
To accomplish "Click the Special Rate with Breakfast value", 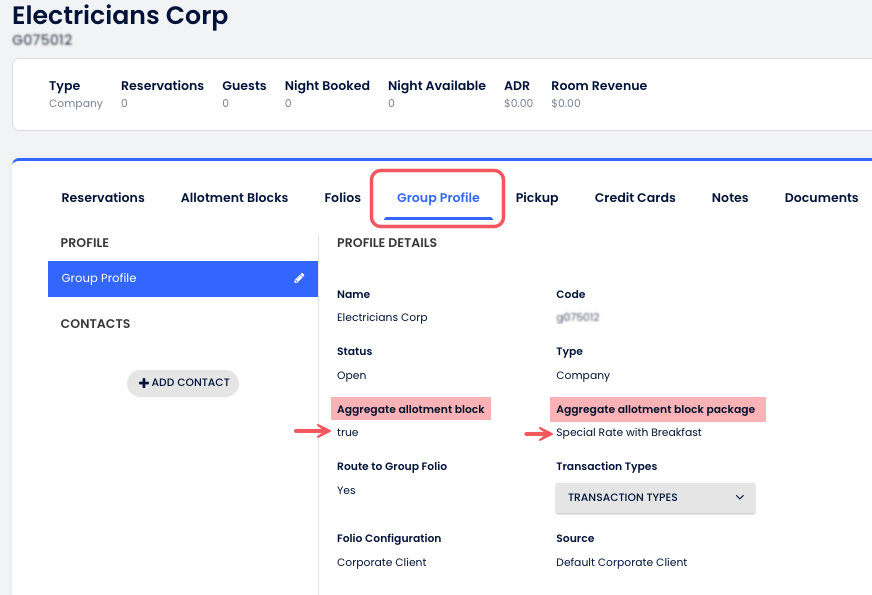I will coord(629,433).
